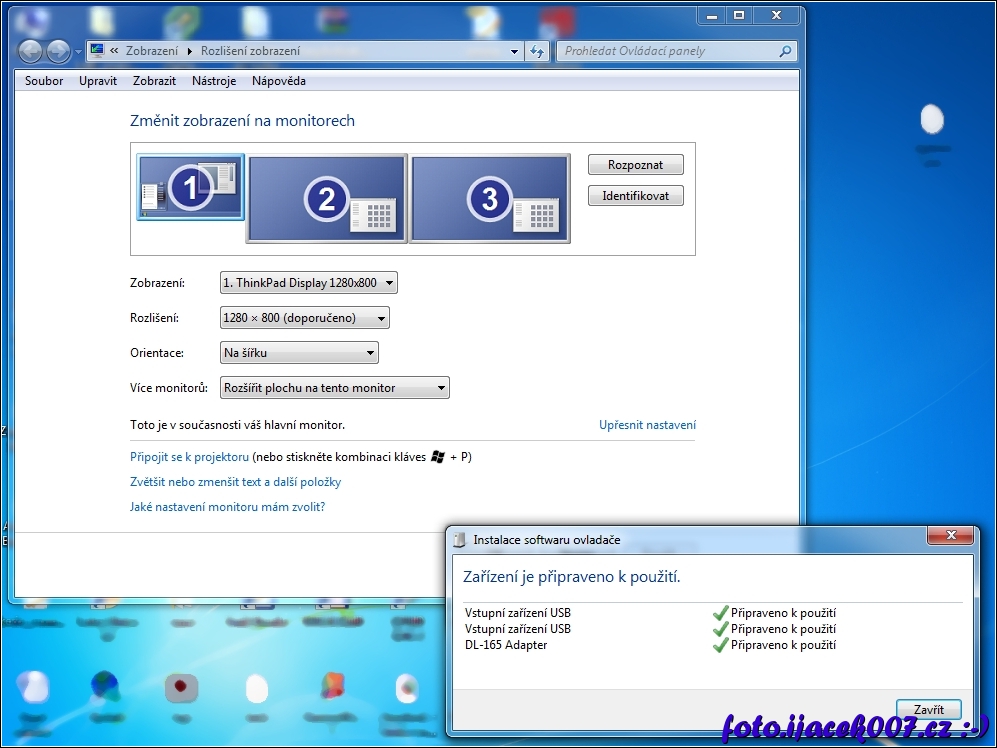Open the Nástroje menu
997x748 pixels.
(214, 81)
